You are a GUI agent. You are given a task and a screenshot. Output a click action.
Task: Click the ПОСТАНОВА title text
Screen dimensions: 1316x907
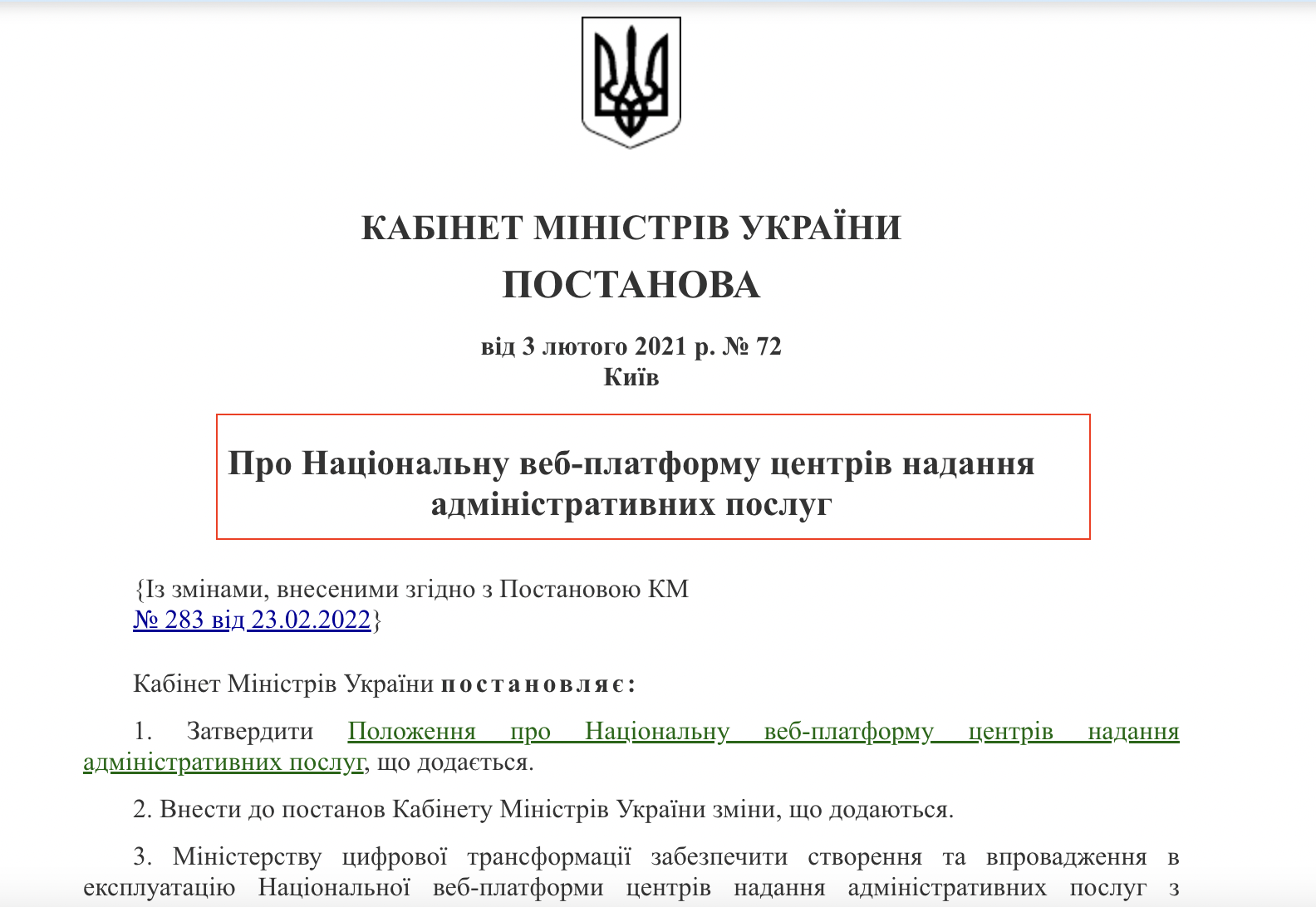click(631, 285)
